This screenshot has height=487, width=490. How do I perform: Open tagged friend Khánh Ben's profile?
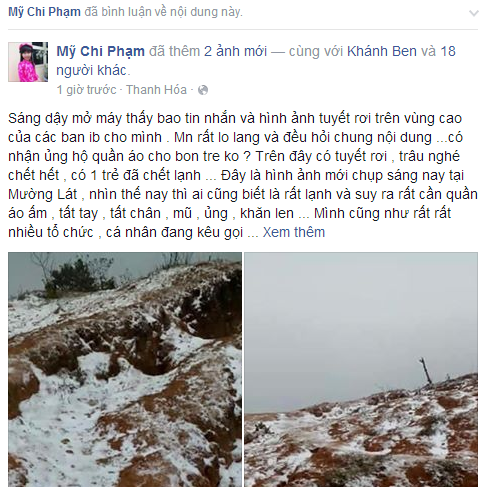click(382, 51)
